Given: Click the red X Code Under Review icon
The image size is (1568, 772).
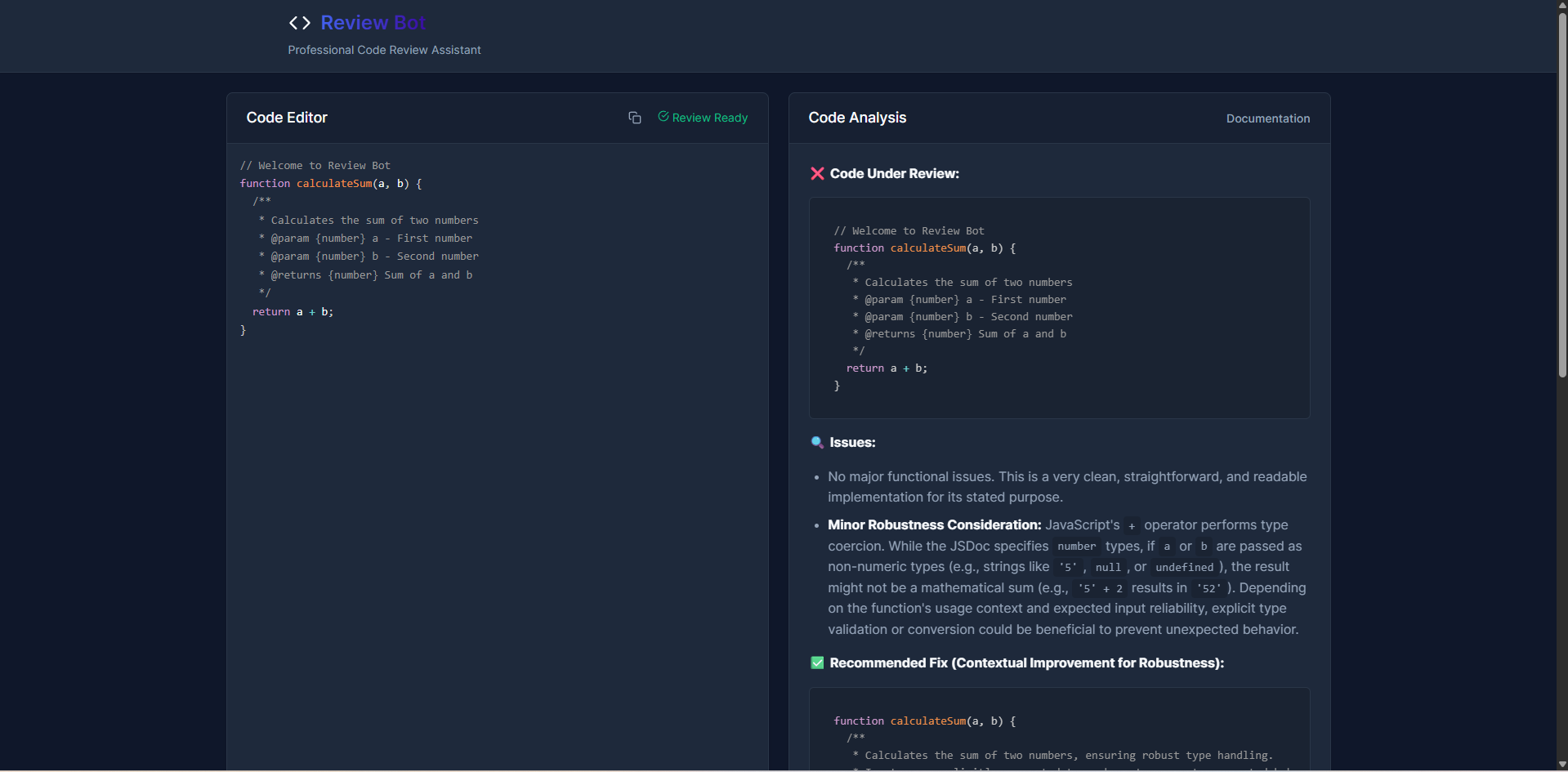Looking at the screenshot, I should coord(817,173).
